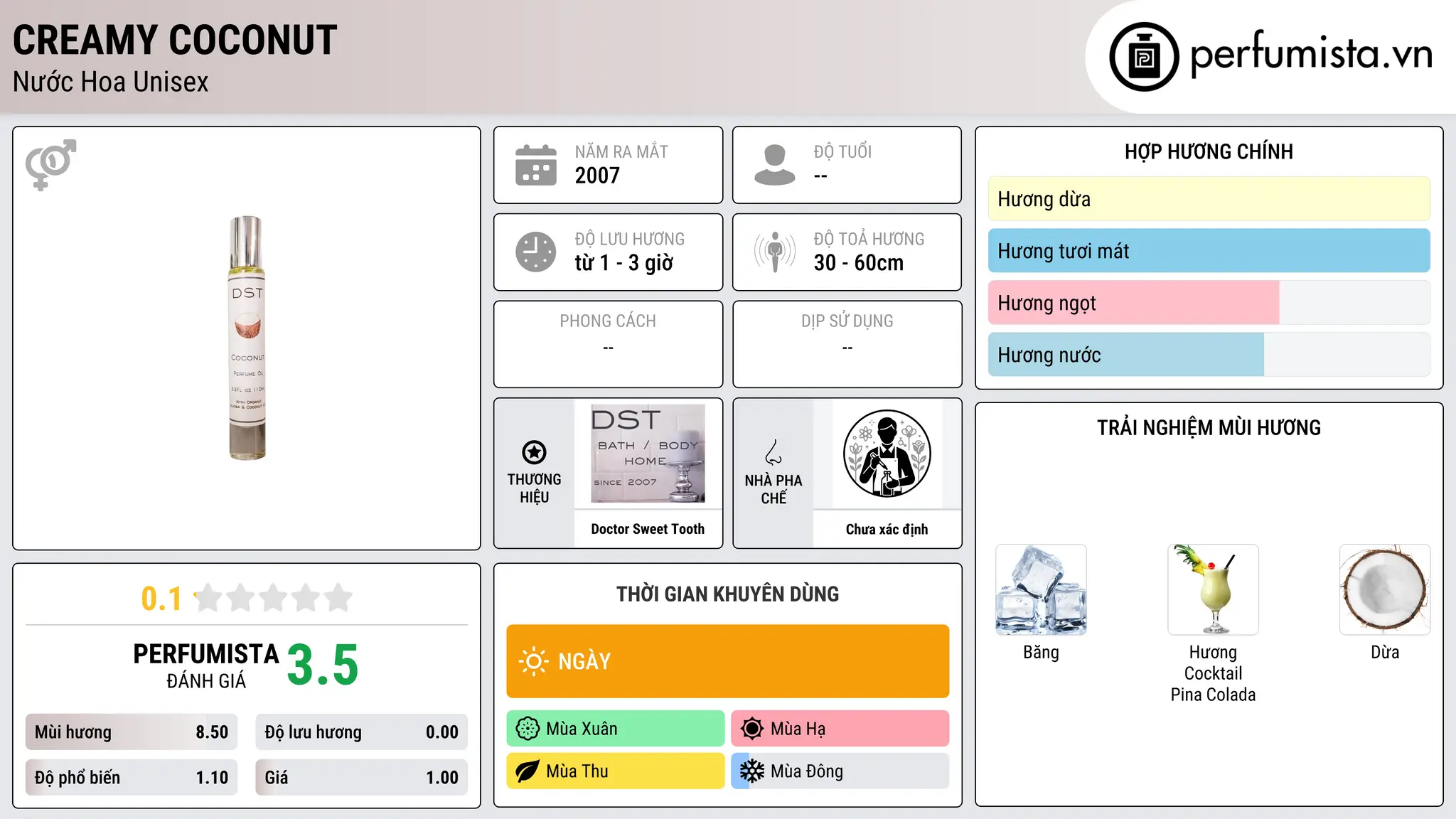Select the Mùa Thu season bar
Image resolution: width=1456 pixels, height=819 pixels.
(615, 771)
